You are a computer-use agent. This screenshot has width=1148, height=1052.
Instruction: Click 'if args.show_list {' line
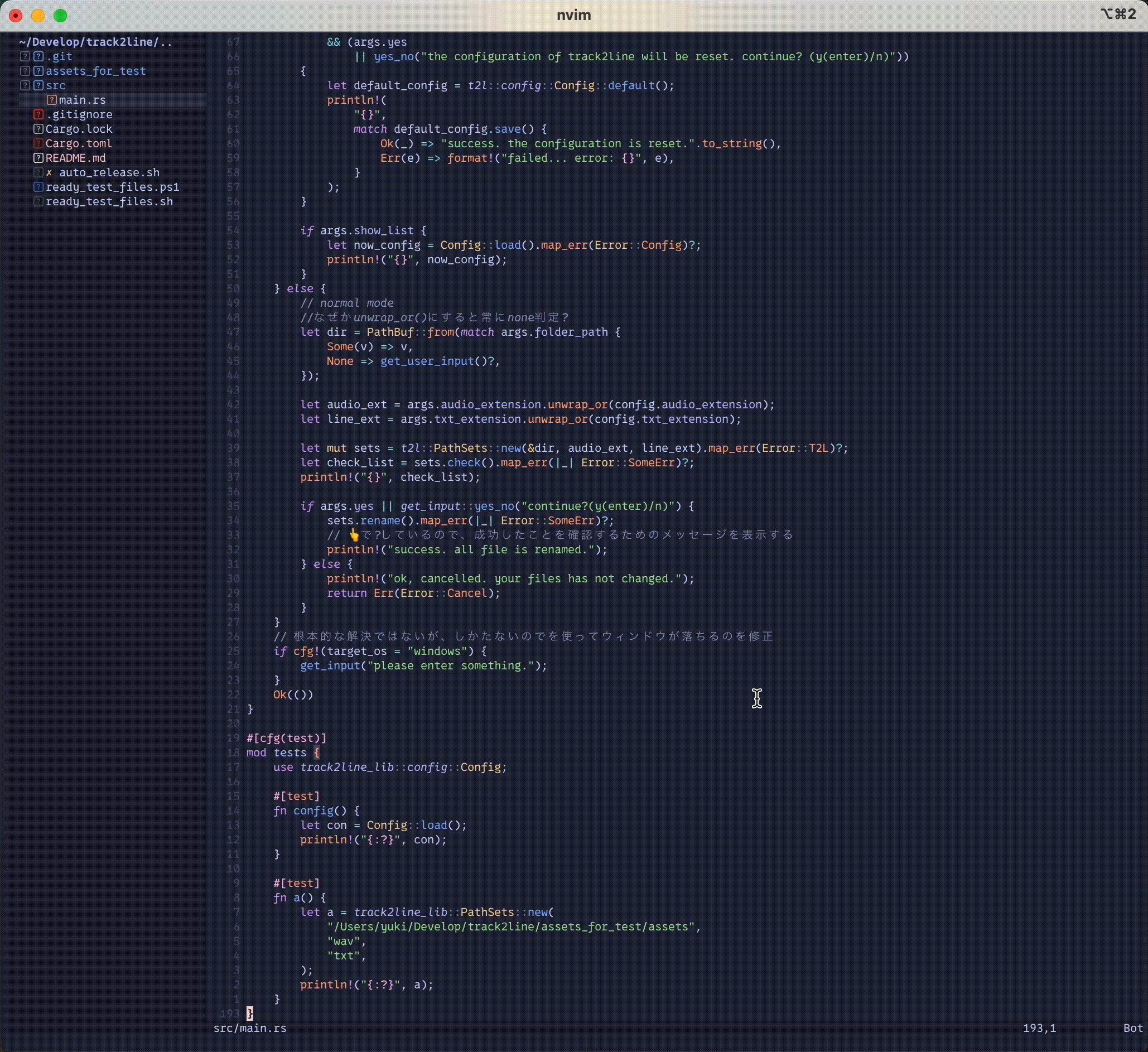pos(363,230)
